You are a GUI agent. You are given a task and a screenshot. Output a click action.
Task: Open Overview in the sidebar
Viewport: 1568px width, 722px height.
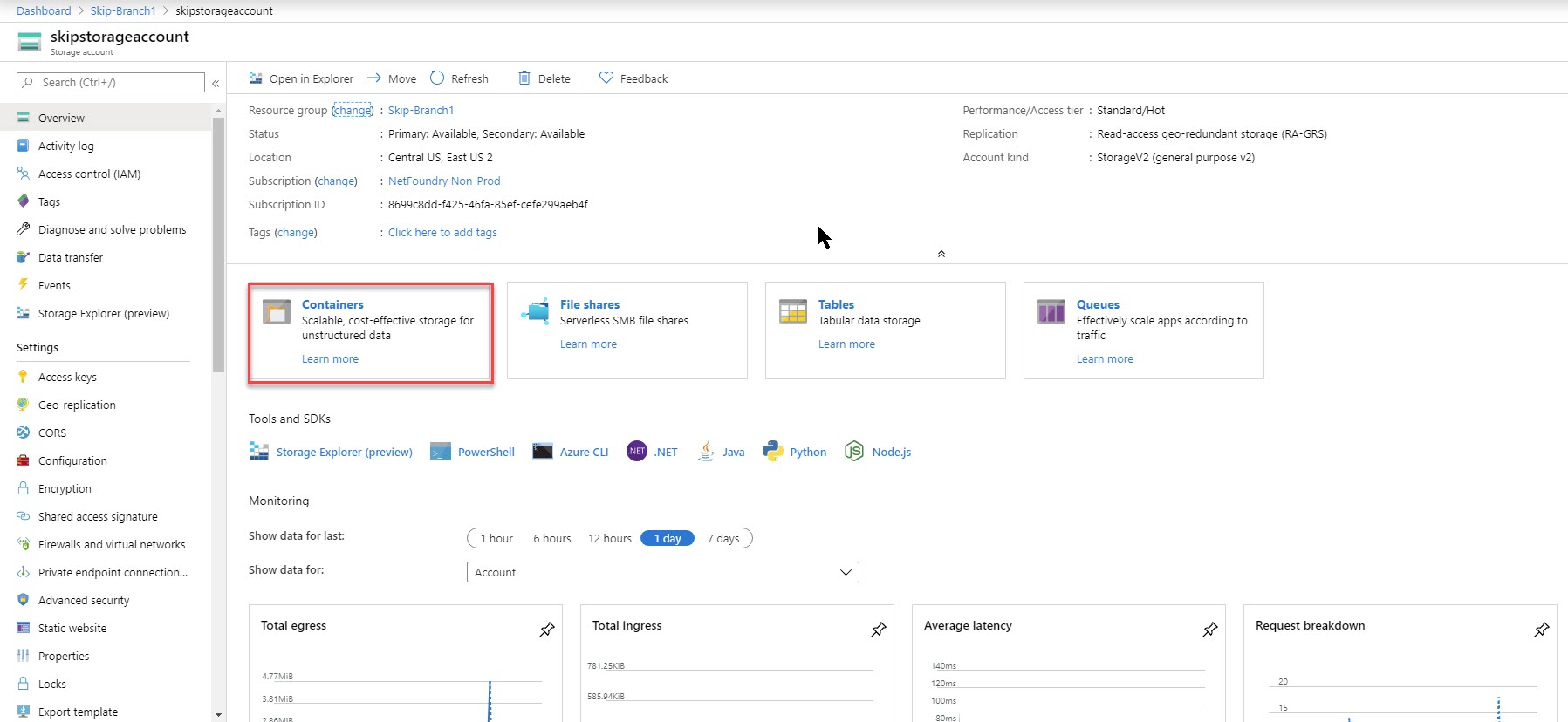click(x=106, y=118)
